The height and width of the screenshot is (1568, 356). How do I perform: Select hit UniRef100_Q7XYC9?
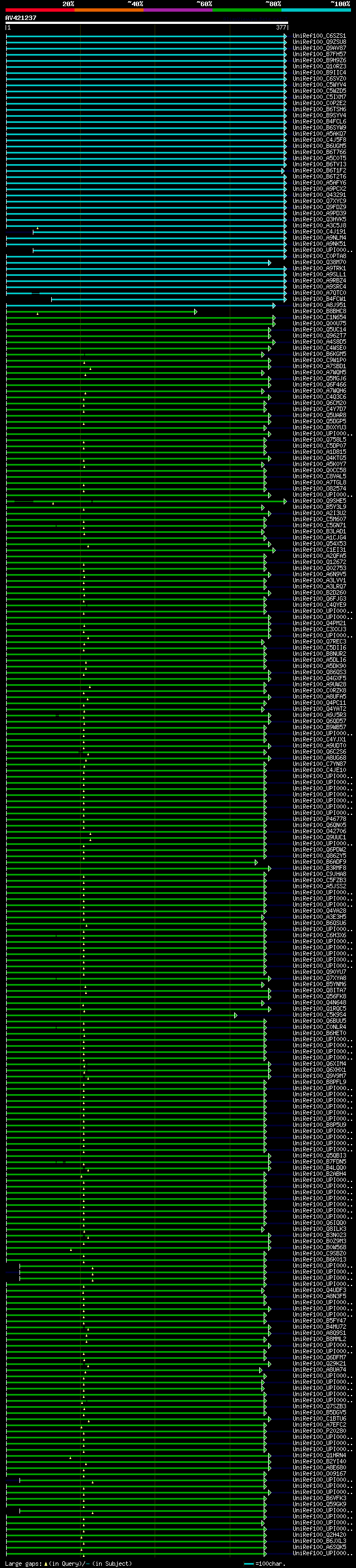(319, 201)
